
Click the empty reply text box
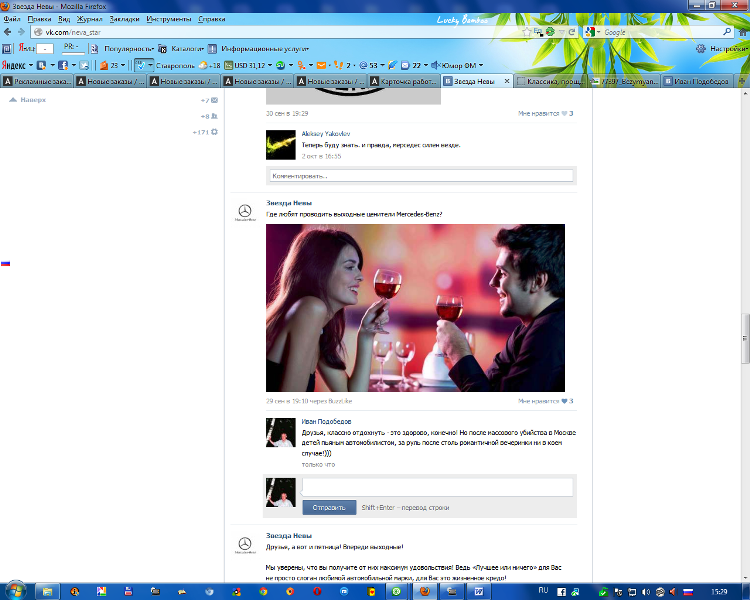click(x=438, y=487)
